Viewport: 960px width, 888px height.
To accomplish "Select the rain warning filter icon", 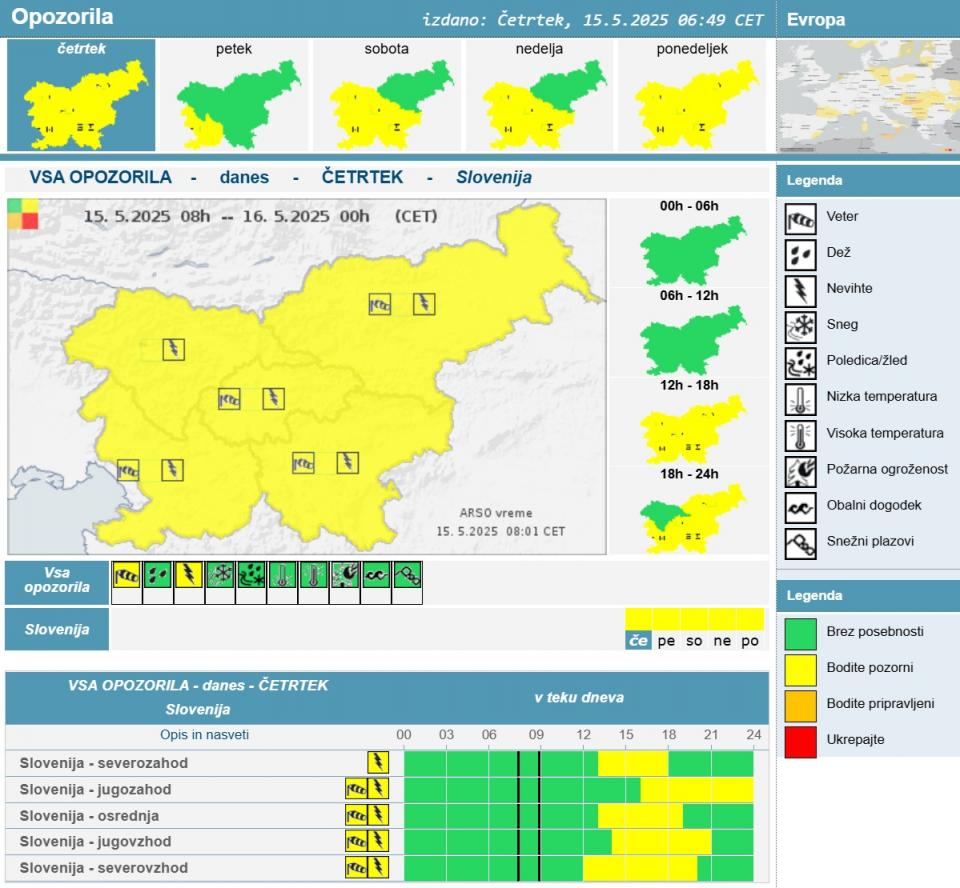I will (x=158, y=575).
